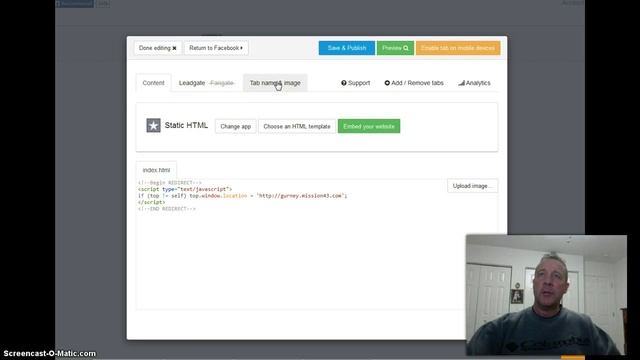Click Return to Facebook button
Image resolution: width=640 pixels, height=360 pixels.
point(216,48)
